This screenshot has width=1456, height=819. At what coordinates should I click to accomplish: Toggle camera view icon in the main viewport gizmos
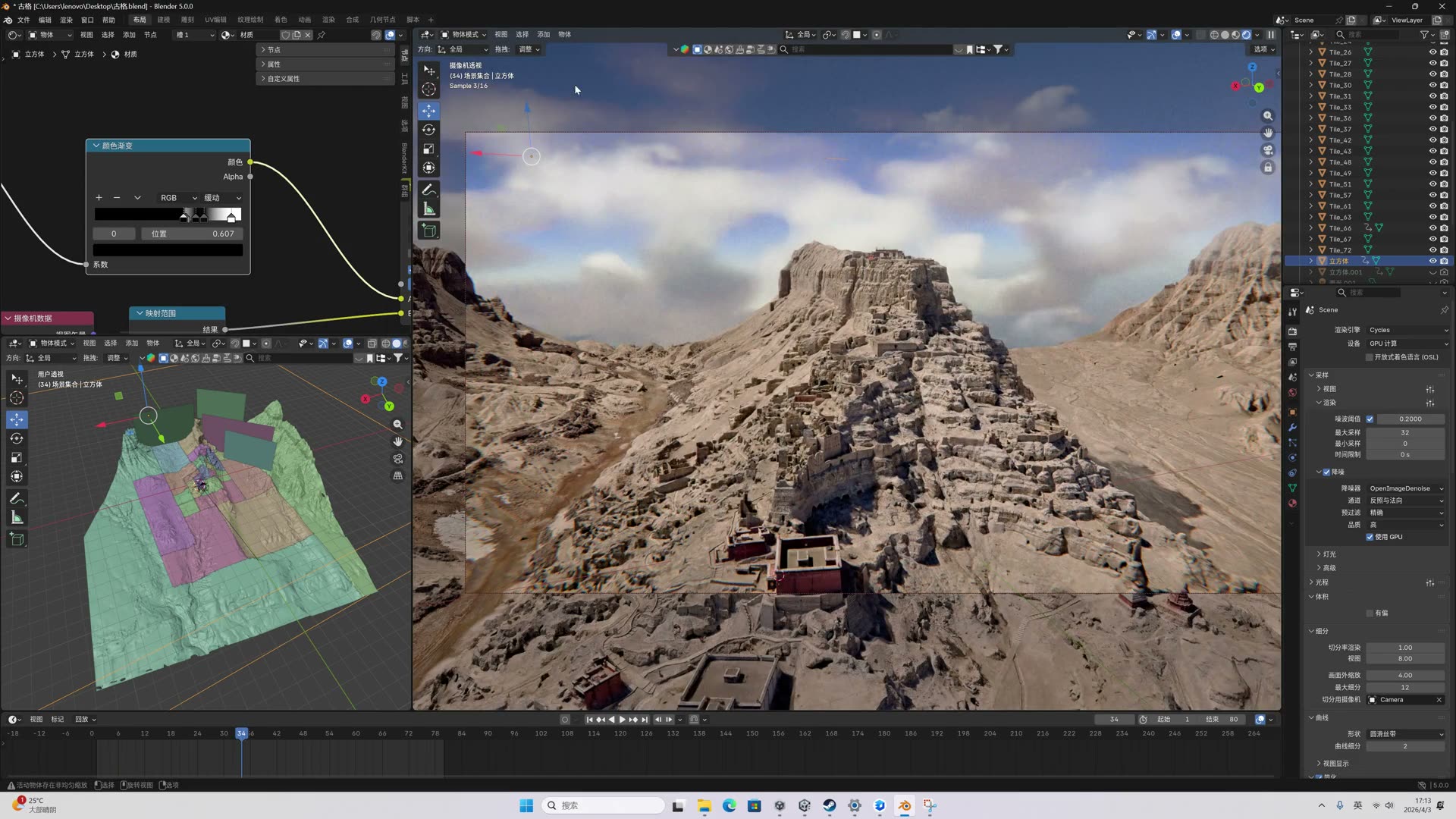tap(1267, 150)
